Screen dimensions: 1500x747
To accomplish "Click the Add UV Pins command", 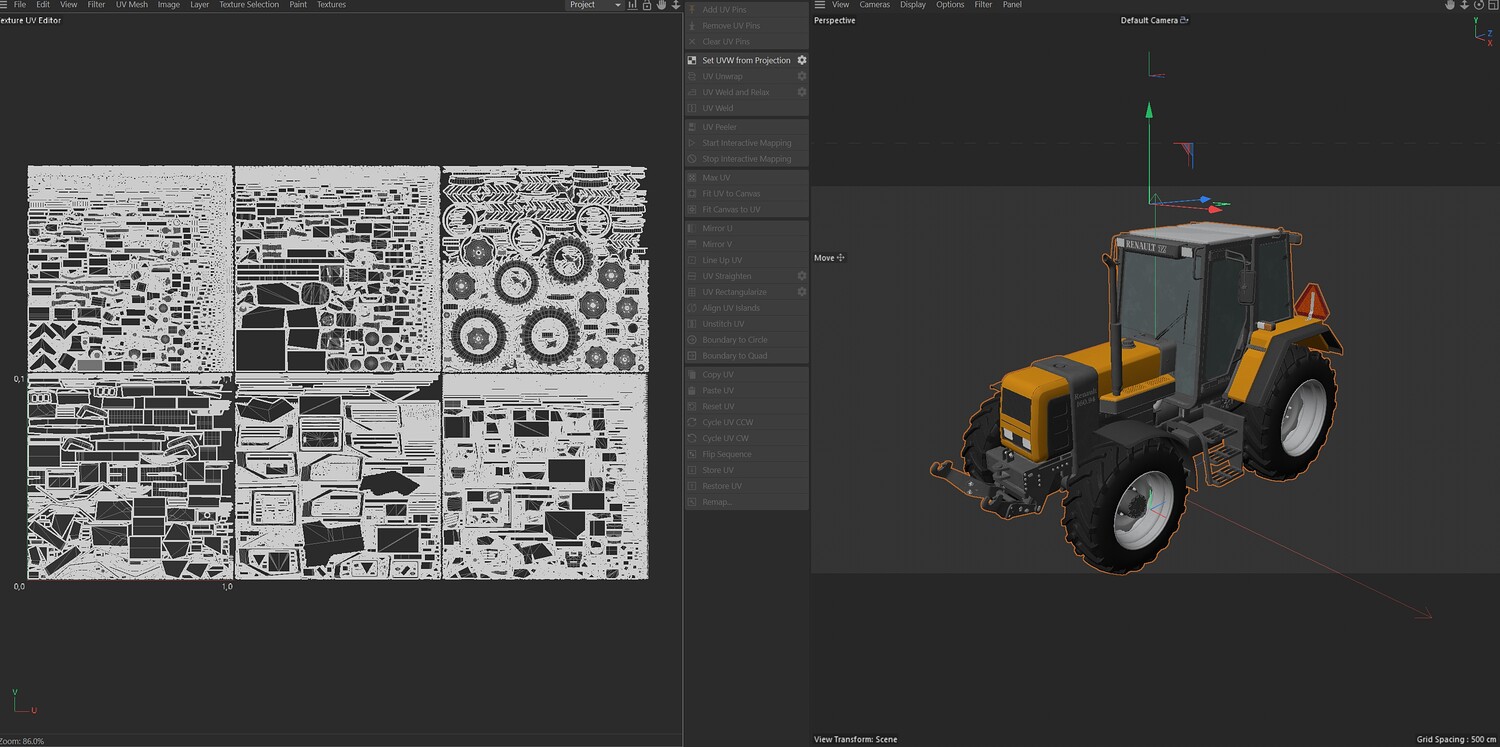I will pos(746,10).
